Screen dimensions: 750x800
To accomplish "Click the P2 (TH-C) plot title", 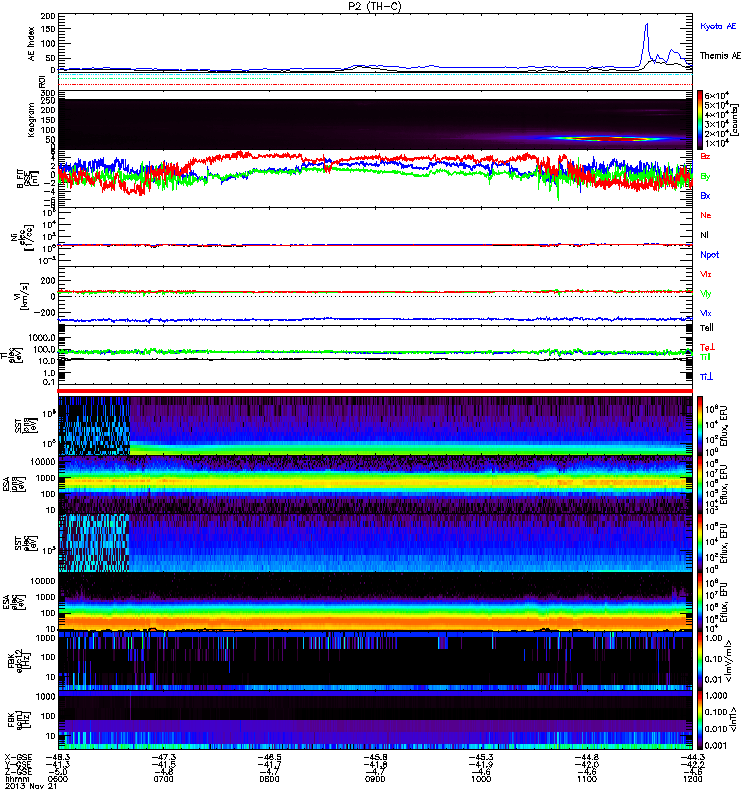I will (x=376, y=6).
